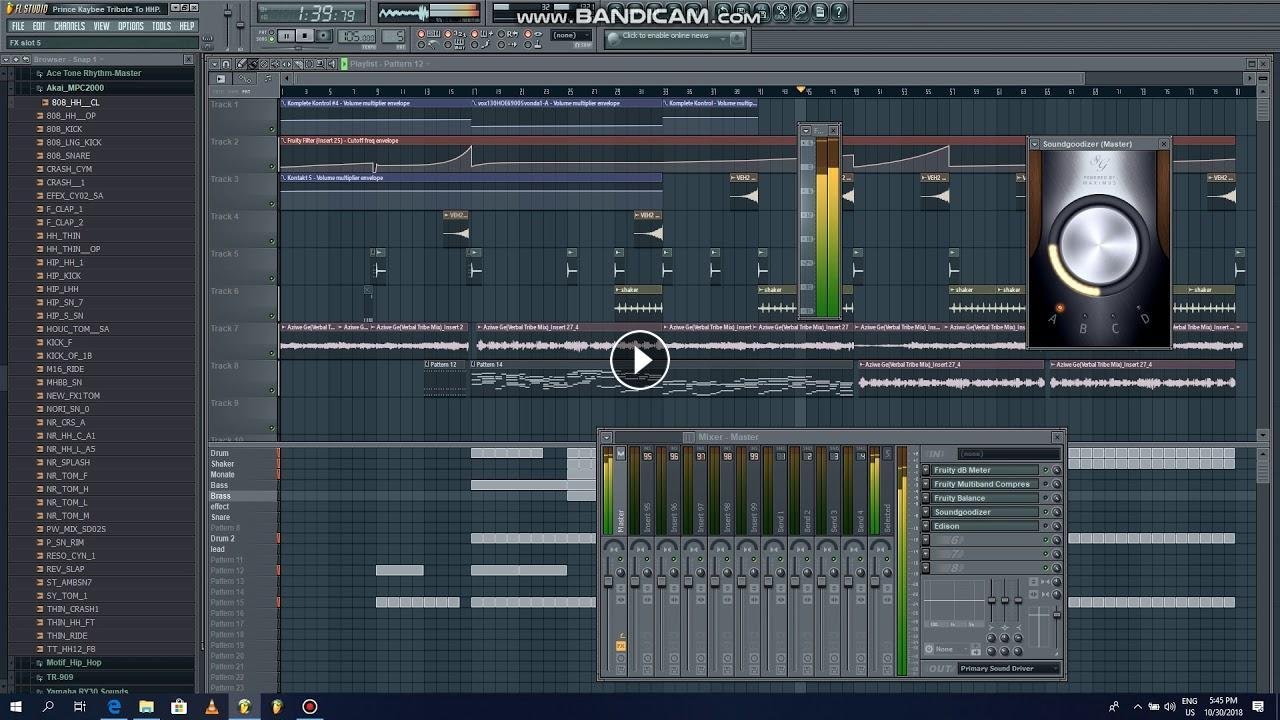Open the Primary Sound Driver output dropdown
1280x720 pixels.
click(1009, 668)
